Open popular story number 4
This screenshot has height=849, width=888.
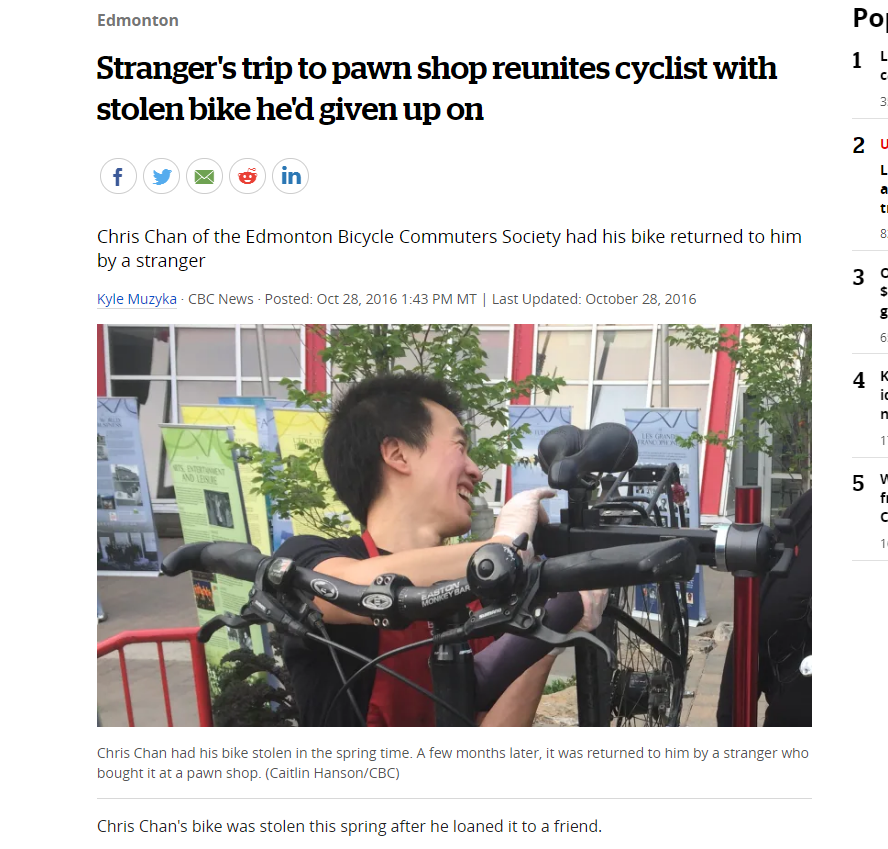pyautogui.click(x=870, y=407)
